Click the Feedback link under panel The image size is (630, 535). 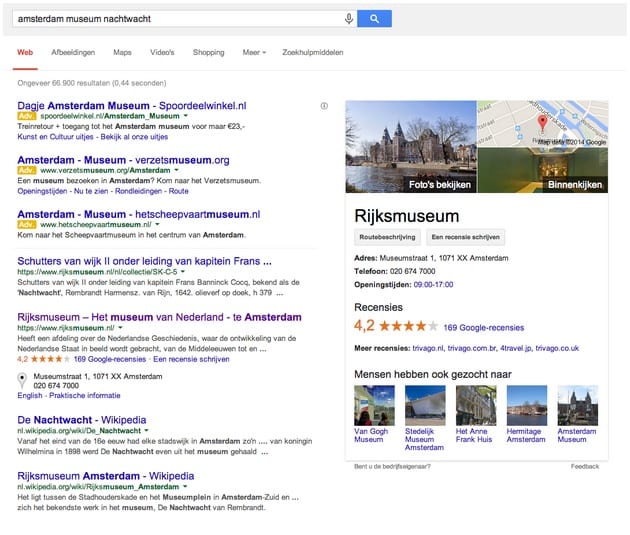point(585,466)
